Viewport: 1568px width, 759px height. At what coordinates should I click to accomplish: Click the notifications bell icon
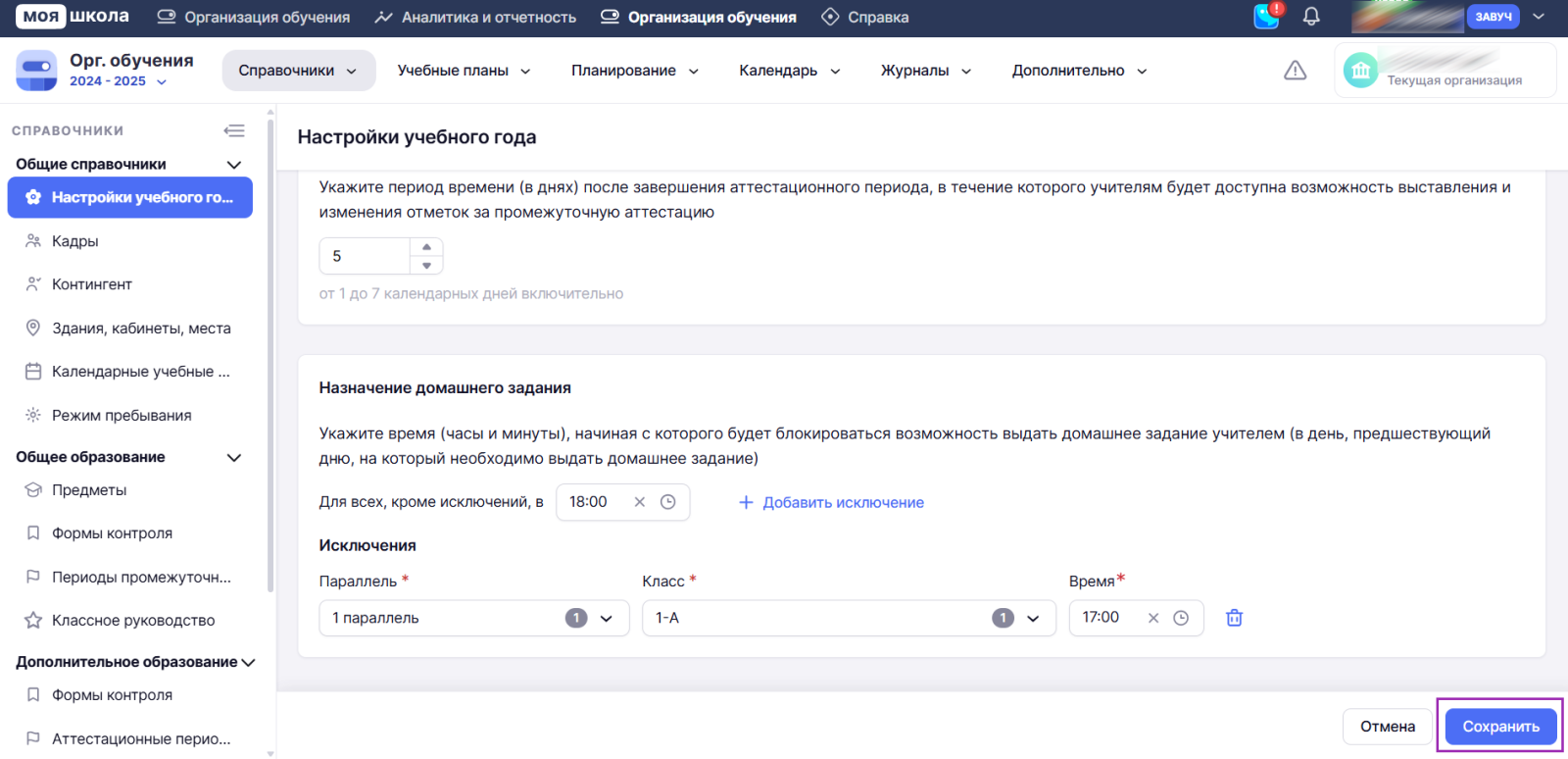click(1310, 17)
